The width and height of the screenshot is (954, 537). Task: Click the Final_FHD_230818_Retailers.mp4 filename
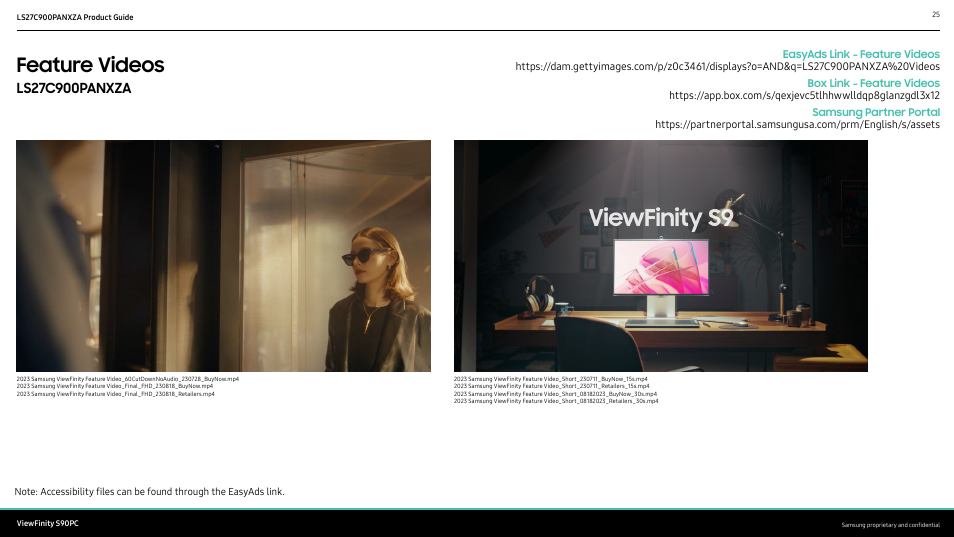(116, 394)
